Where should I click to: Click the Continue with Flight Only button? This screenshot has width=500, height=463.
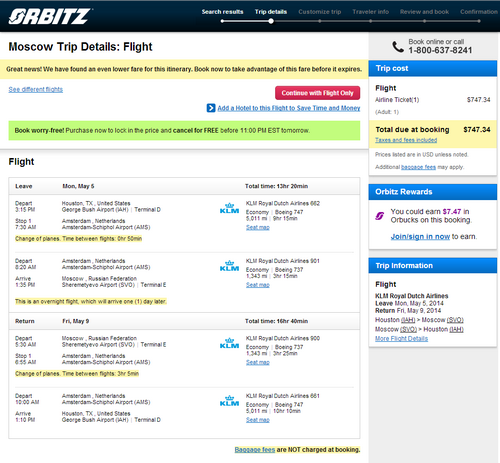[317, 93]
